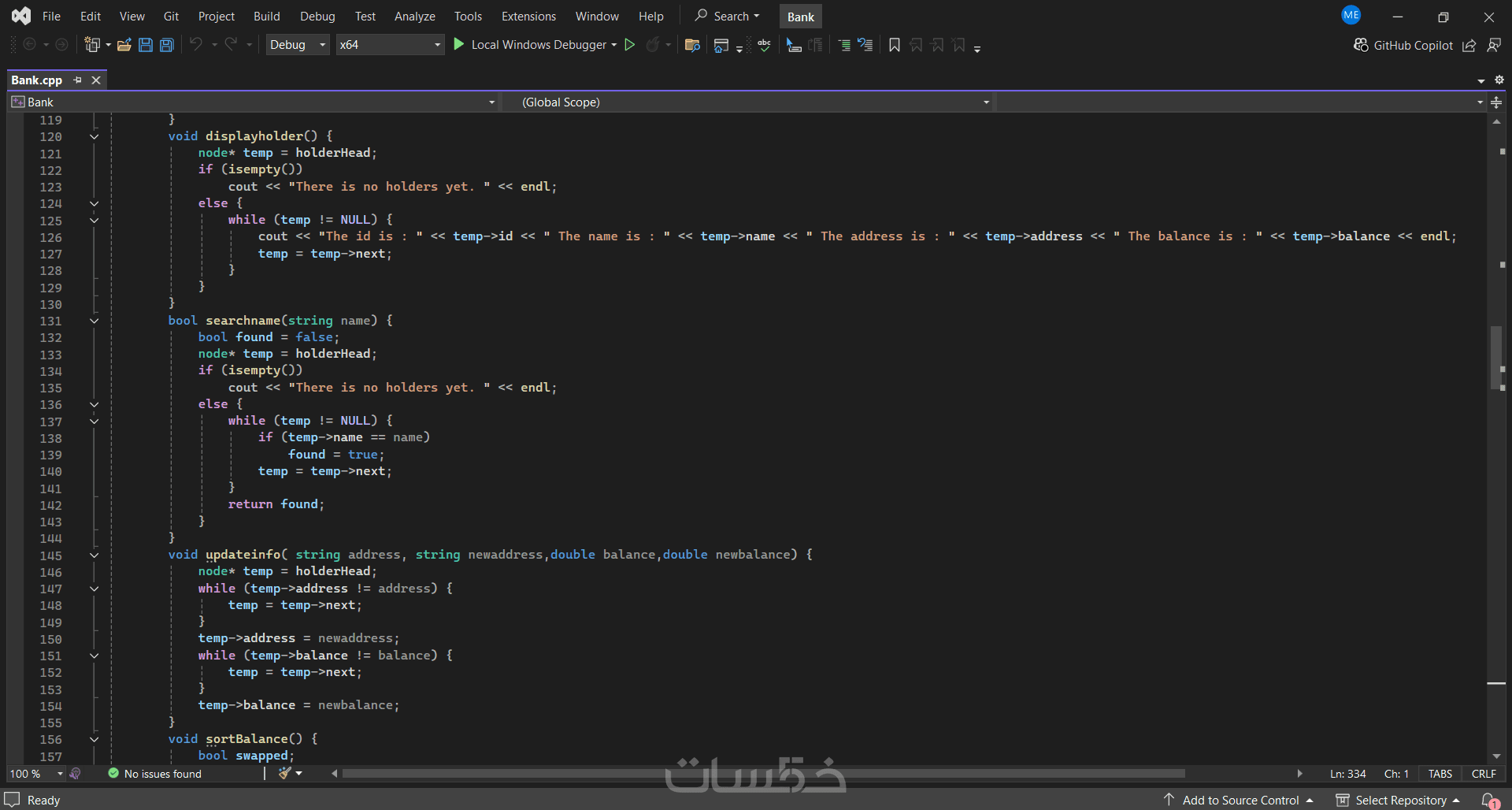
Task: Jump to previous bookmark icon
Action: point(916,45)
